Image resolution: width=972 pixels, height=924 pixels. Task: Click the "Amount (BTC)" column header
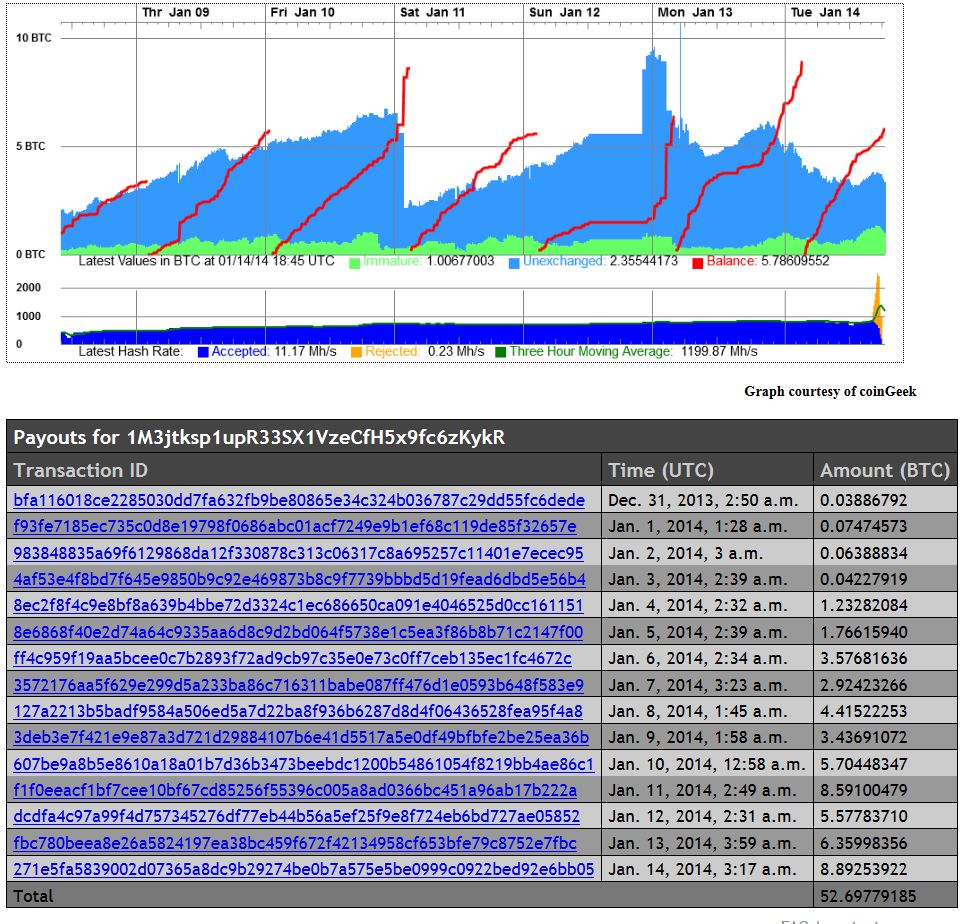pyautogui.click(x=885, y=470)
